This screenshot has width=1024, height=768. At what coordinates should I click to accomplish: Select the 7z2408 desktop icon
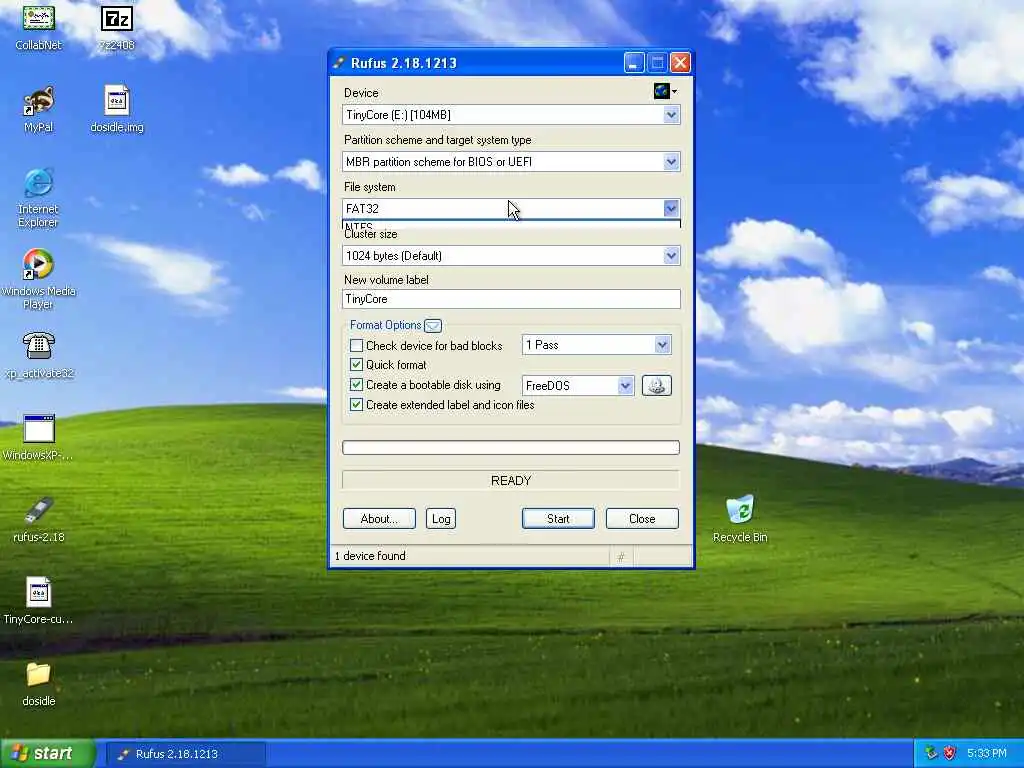(117, 27)
